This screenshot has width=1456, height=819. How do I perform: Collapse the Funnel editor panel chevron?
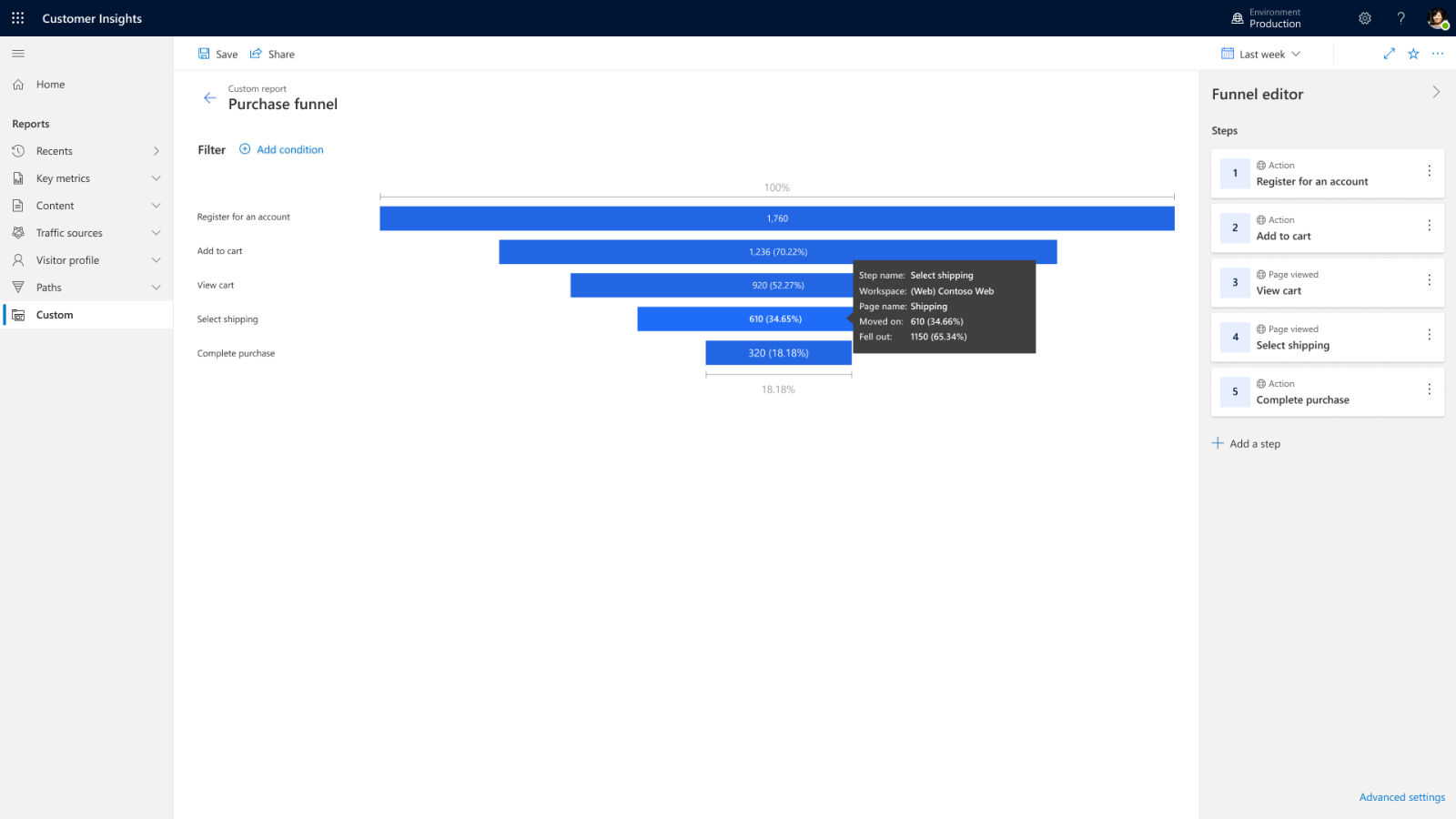1436,92
